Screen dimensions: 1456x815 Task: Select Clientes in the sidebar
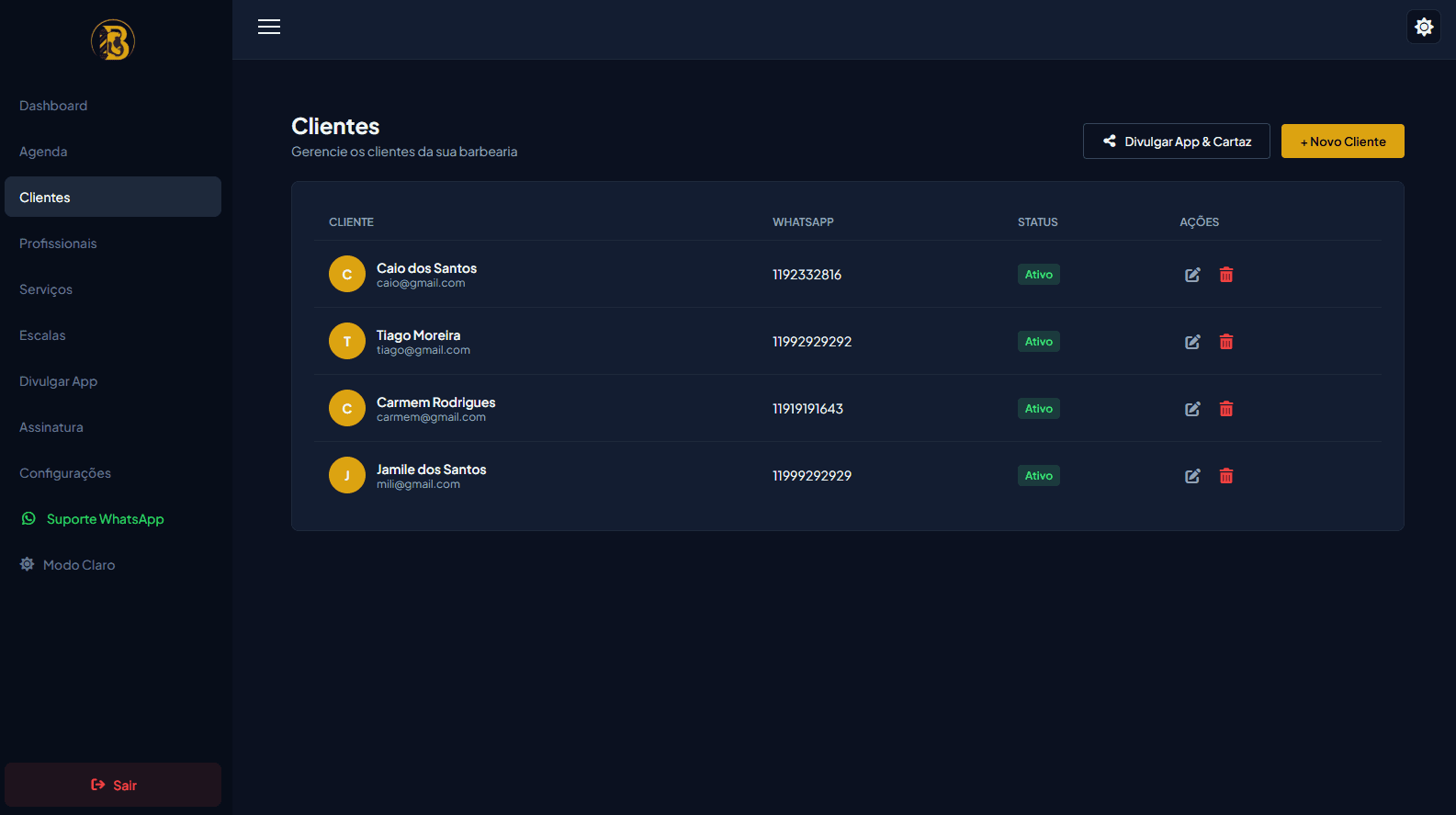(113, 197)
